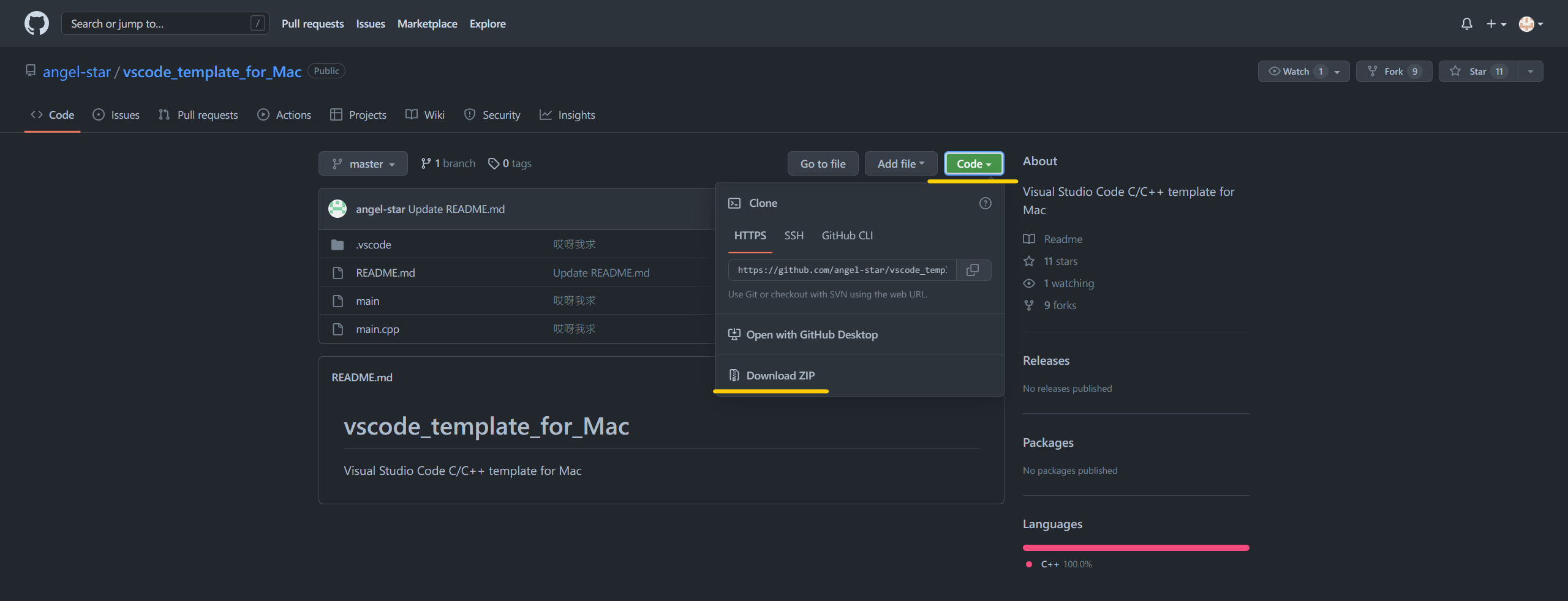Image resolution: width=1568 pixels, height=601 pixels.
Task: Click the Go to file button
Action: (x=823, y=163)
